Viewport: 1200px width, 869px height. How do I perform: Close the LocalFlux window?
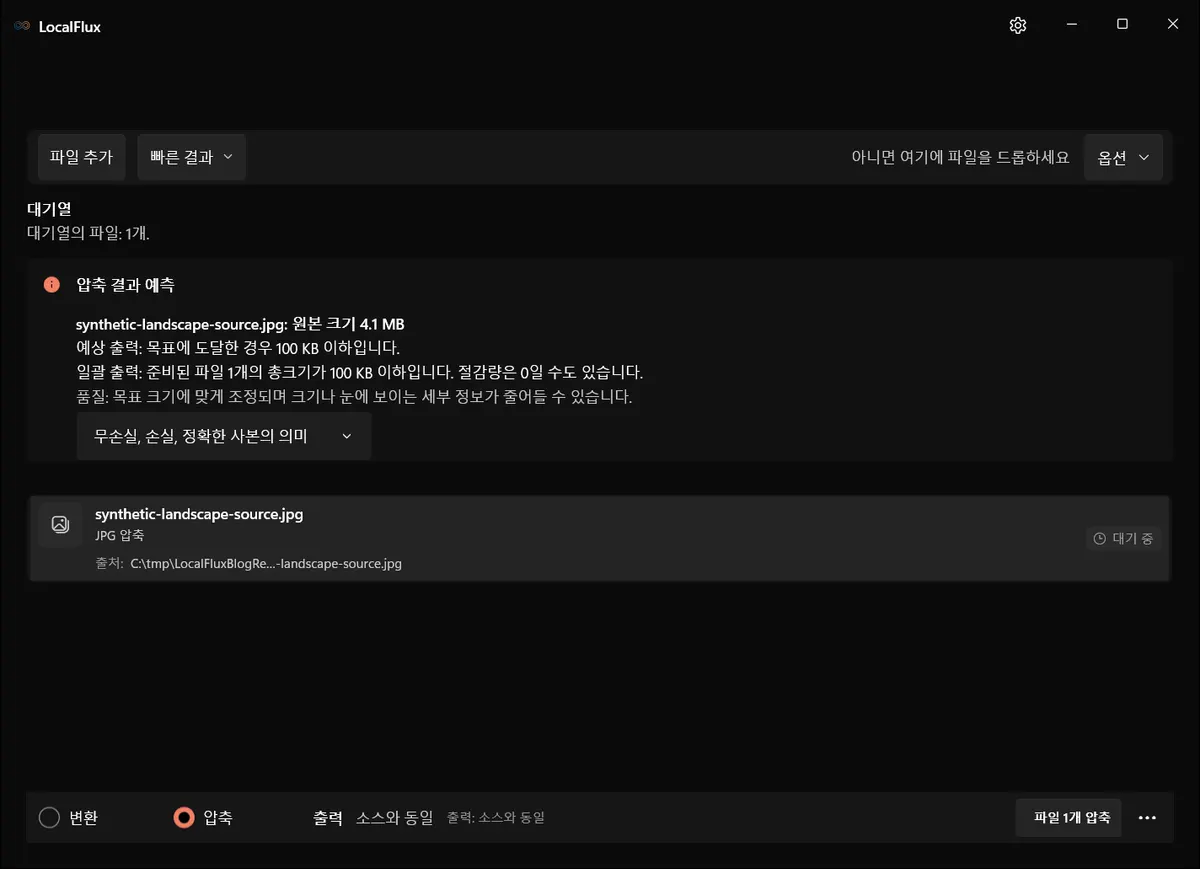[1173, 25]
